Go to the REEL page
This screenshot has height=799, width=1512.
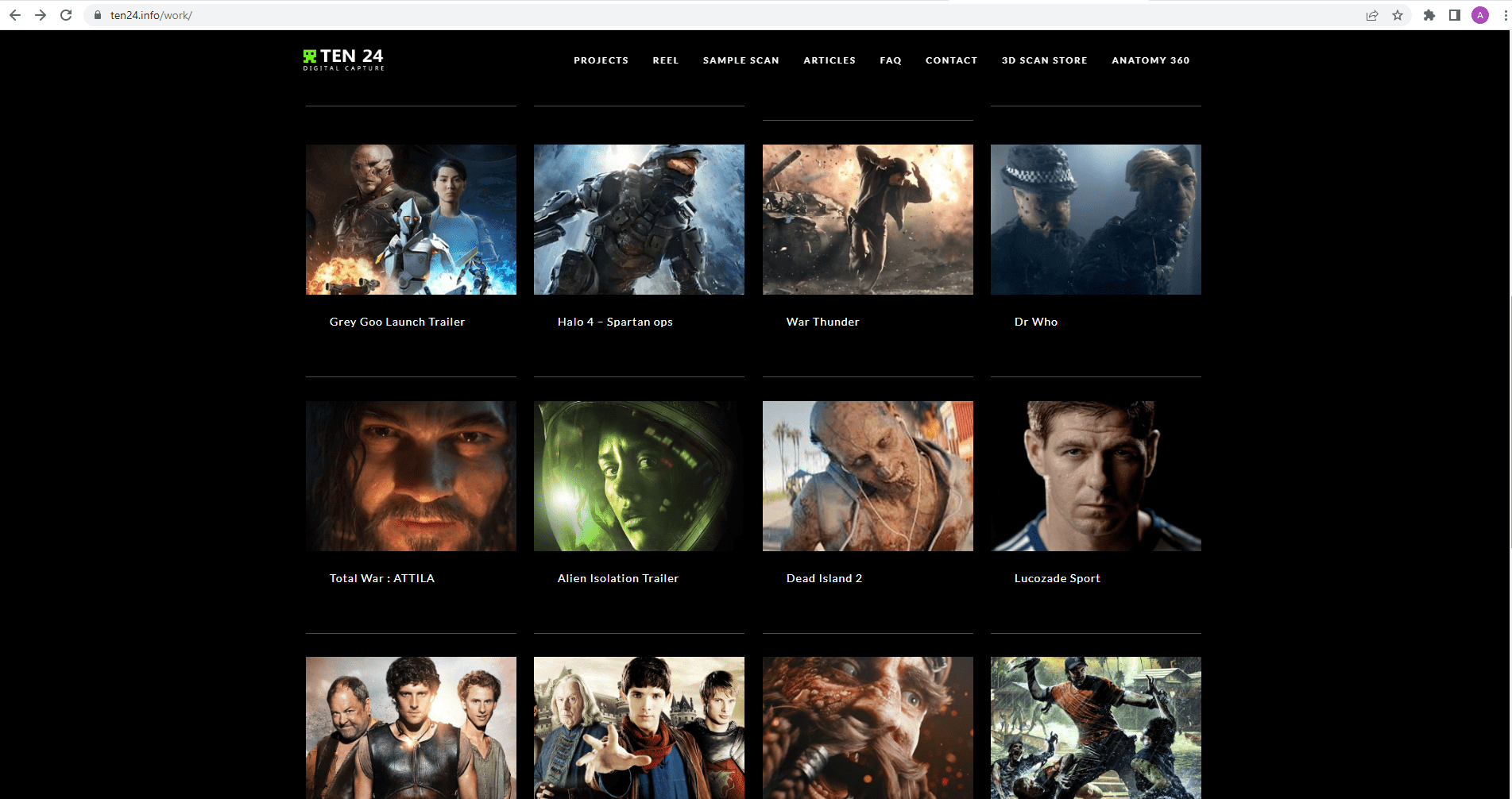[666, 60]
